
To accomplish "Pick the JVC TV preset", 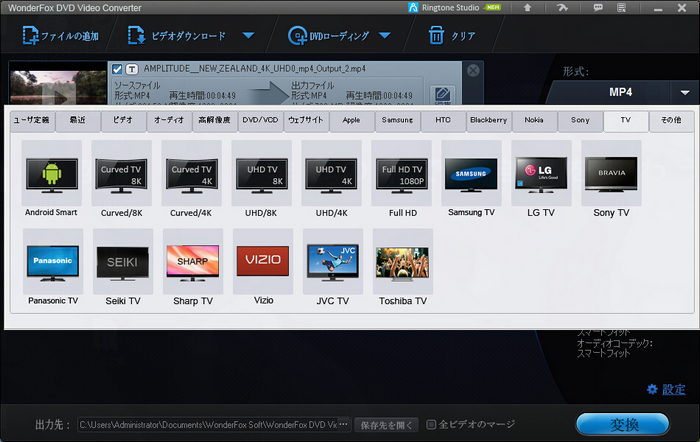I will click(333, 267).
